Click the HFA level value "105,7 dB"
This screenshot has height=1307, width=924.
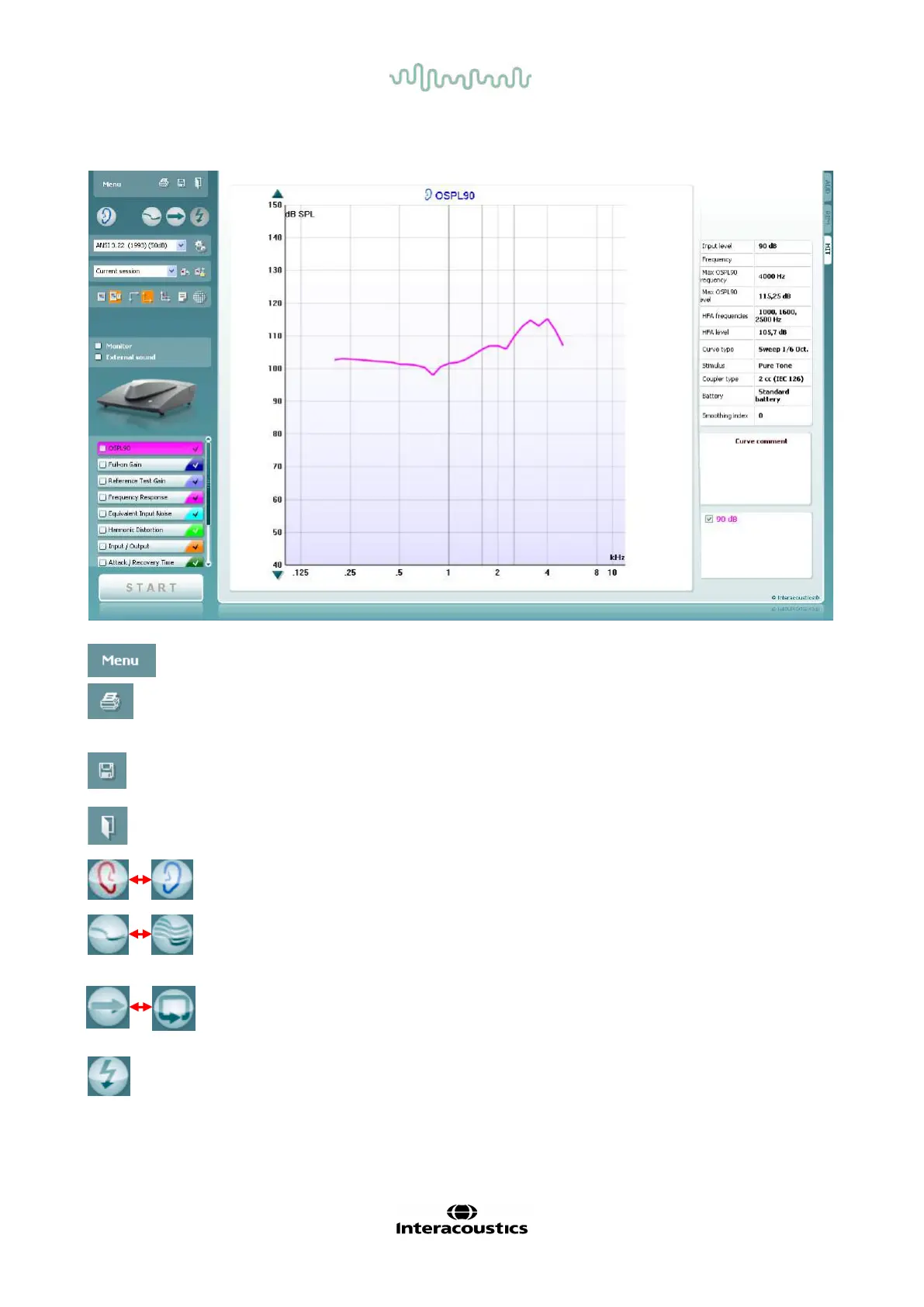pos(772,332)
